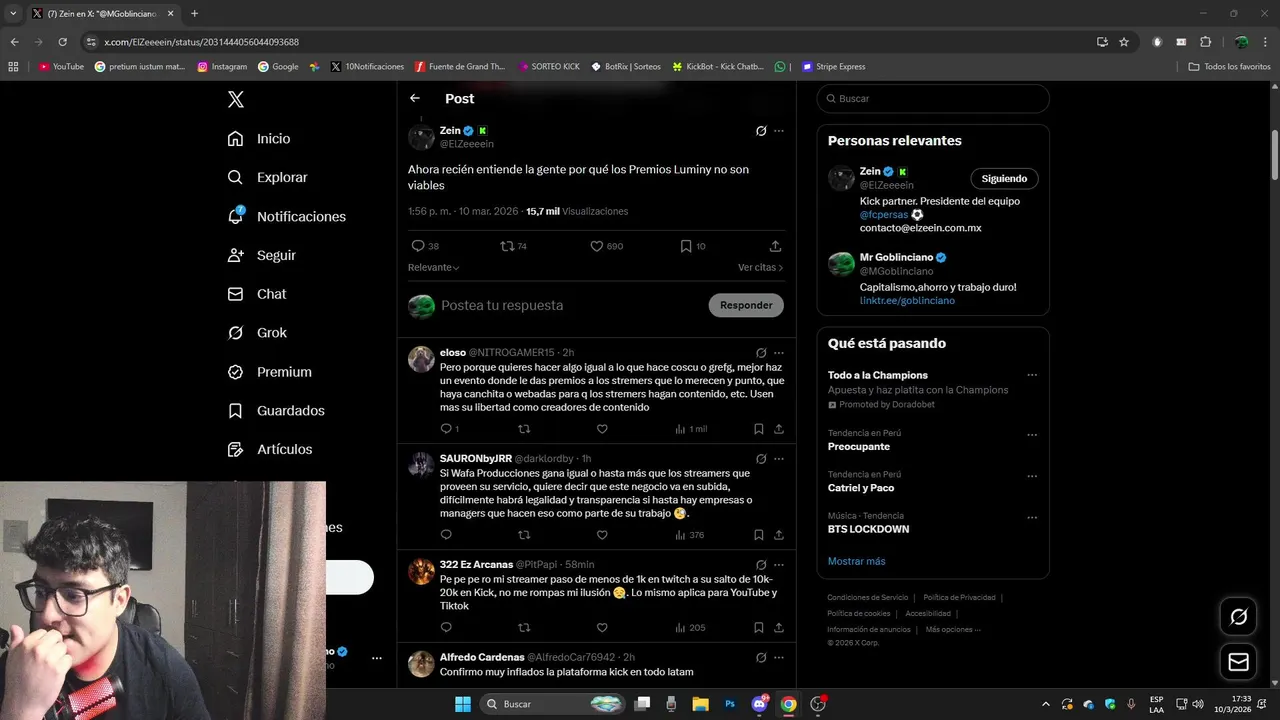Screen dimensions: 1280x720
Task: Ask Grok about 322 Ez Arcanas comment
Action: click(761, 565)
